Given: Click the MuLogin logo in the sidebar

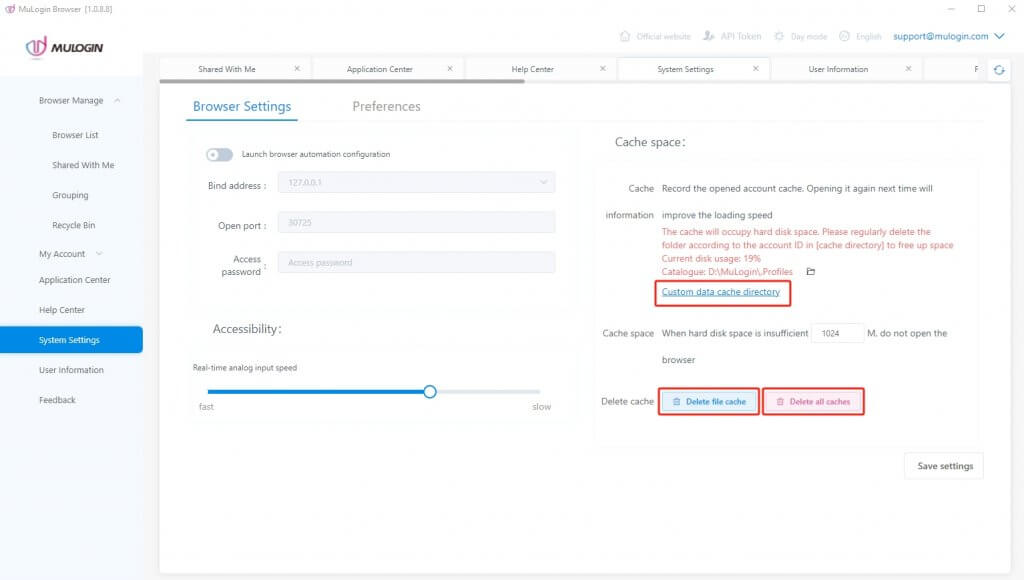Looking at the screenshot, I should (x=65, y=46).
